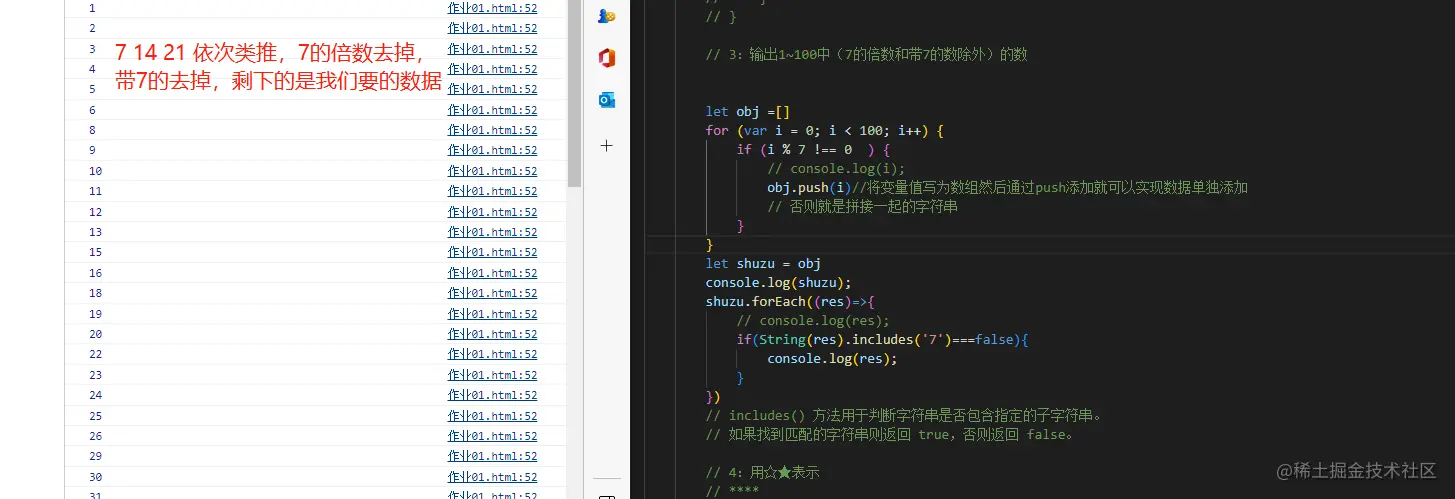The height and width of the screenshot is (499, 1455).
Task: Open source link 作业01.html:52 on row 9
Action: coord(492,150)
